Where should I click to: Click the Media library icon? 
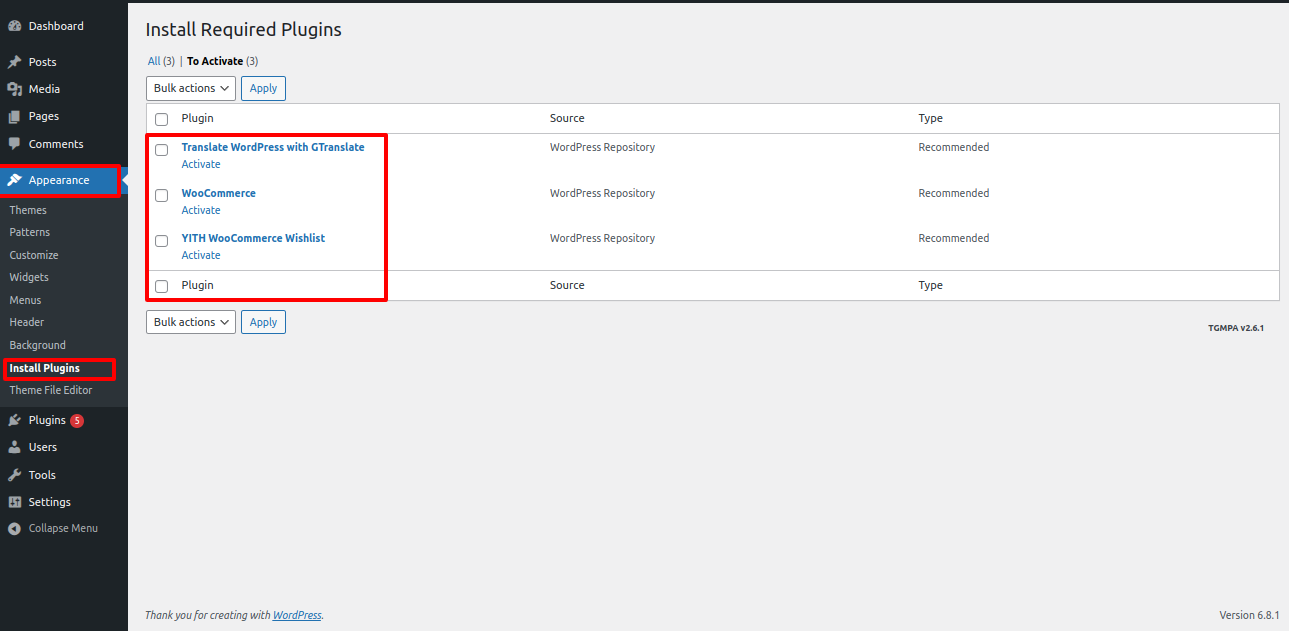click(x=15, y=89)
